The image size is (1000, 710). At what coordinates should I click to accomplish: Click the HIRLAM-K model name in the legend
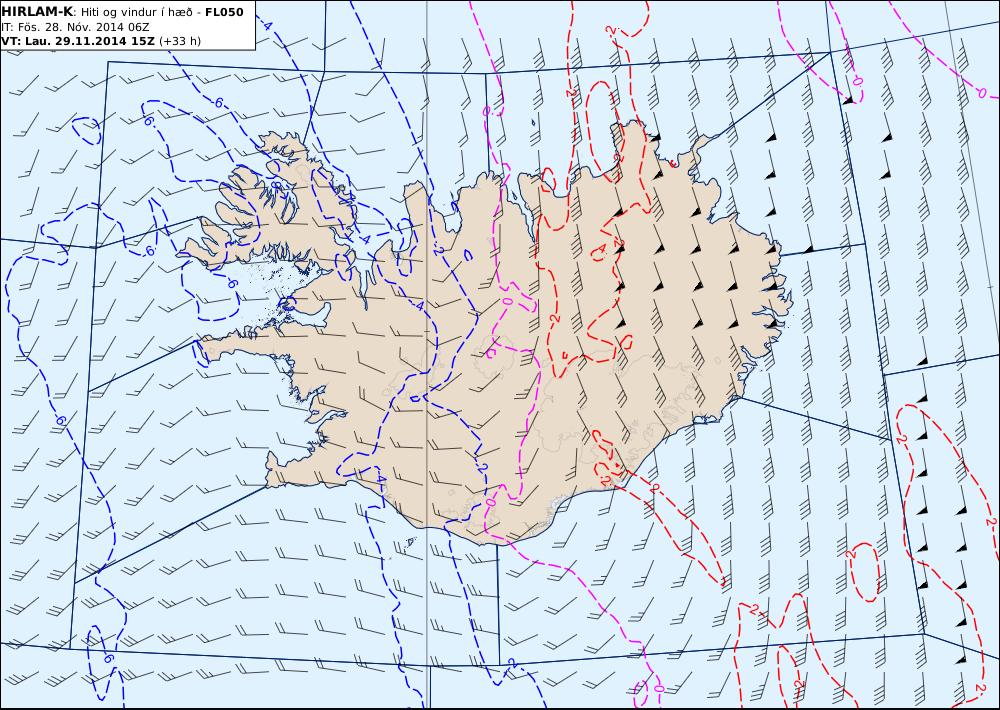click(x=38, y=12)
